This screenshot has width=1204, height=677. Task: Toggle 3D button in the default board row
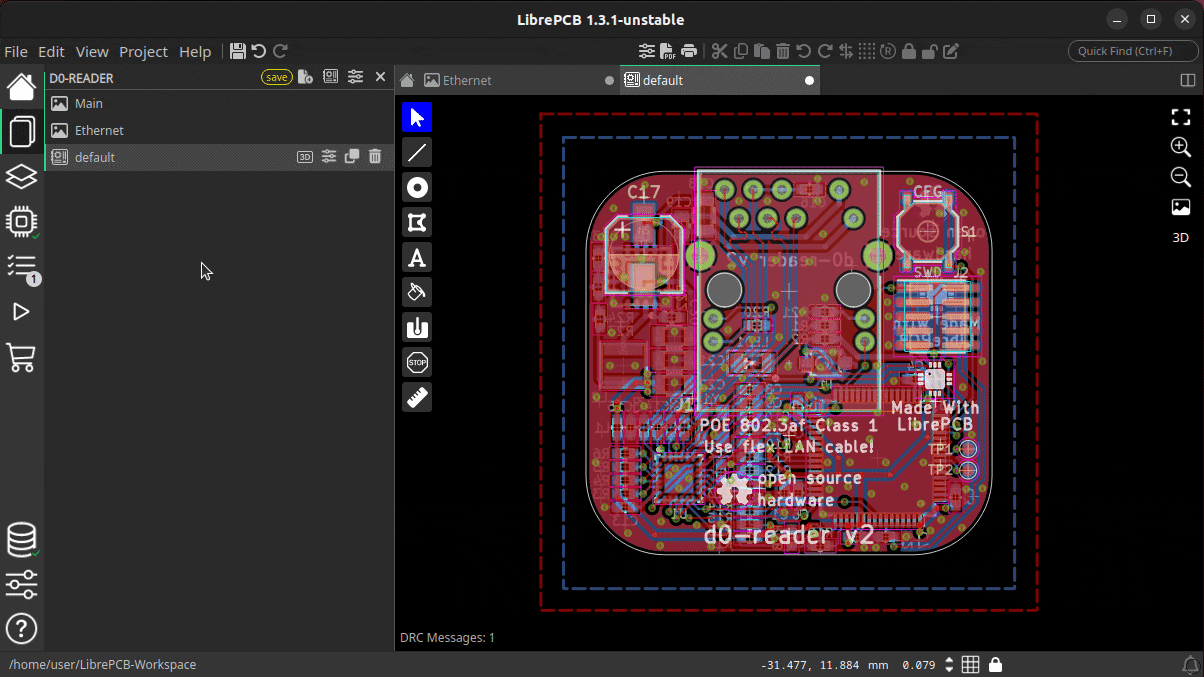click(x=305, y=157)
